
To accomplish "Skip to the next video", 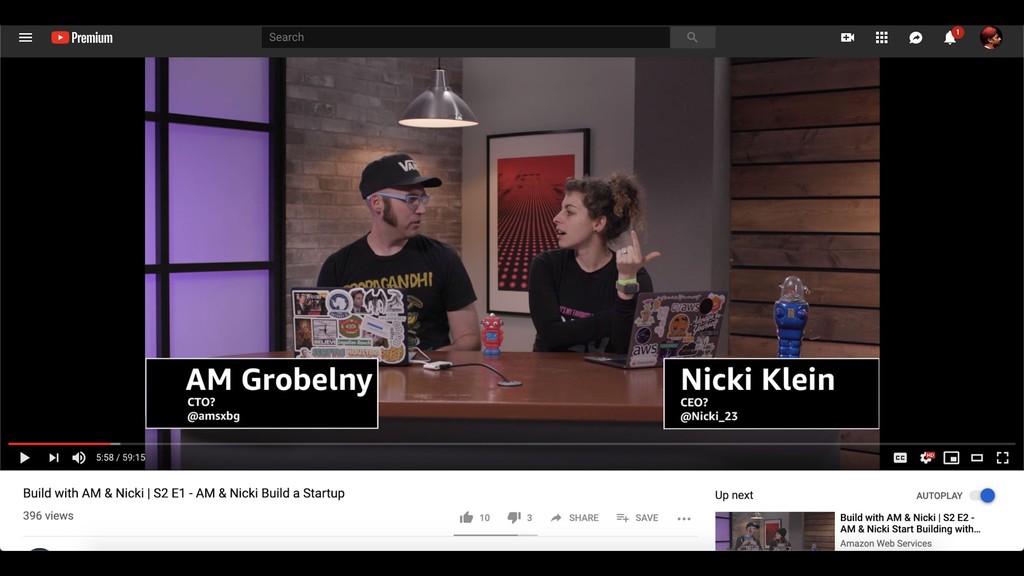I will click(x=54, y=458).
